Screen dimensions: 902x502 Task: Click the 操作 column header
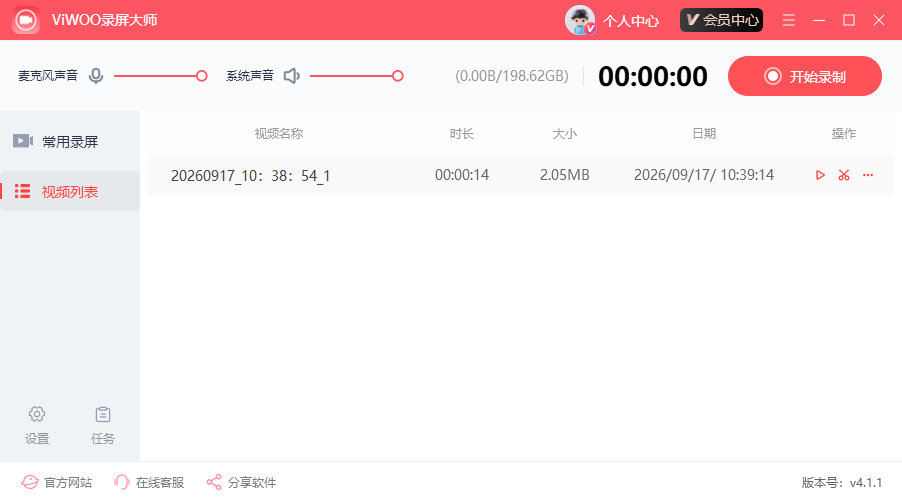click(x=844, y=134)
